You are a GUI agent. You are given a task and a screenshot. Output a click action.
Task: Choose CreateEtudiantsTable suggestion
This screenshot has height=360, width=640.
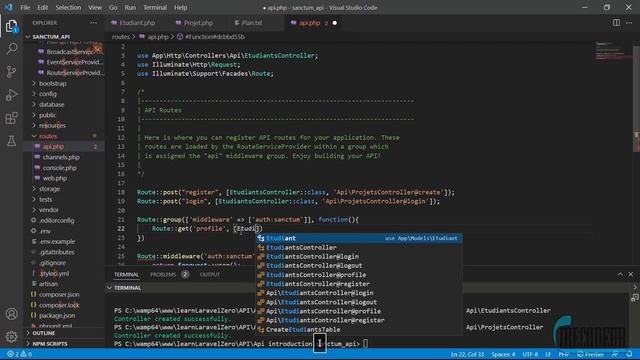tap(359, 329)
